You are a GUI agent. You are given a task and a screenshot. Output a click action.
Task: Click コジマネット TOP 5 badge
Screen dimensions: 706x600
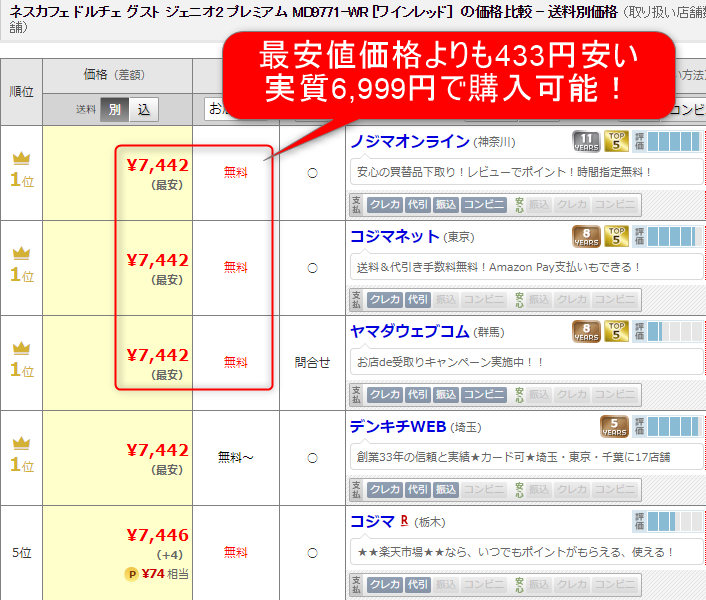616,236
